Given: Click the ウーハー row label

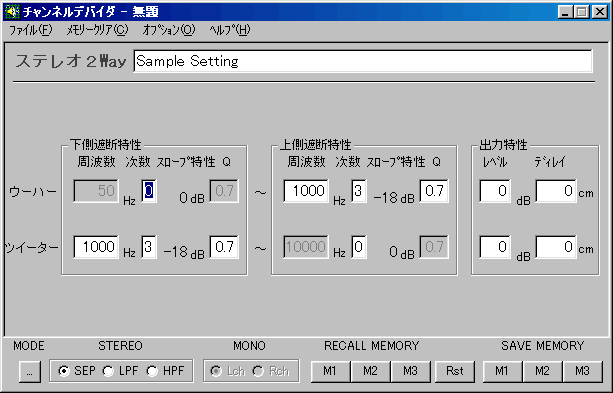Looking at the screenshot, I should coord(33,192).
